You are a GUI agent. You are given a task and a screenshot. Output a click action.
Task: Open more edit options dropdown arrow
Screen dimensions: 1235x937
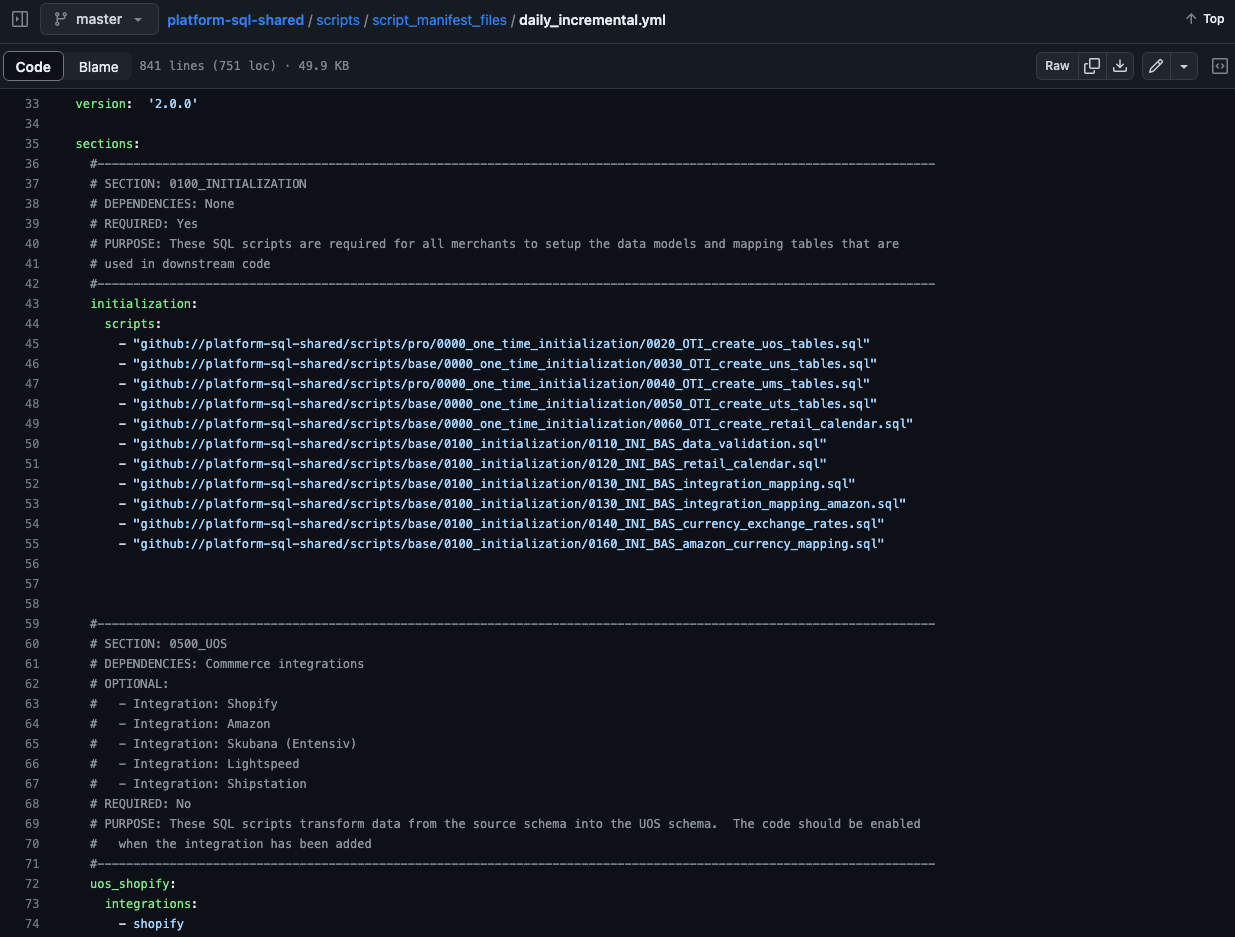pos(1184,66)
